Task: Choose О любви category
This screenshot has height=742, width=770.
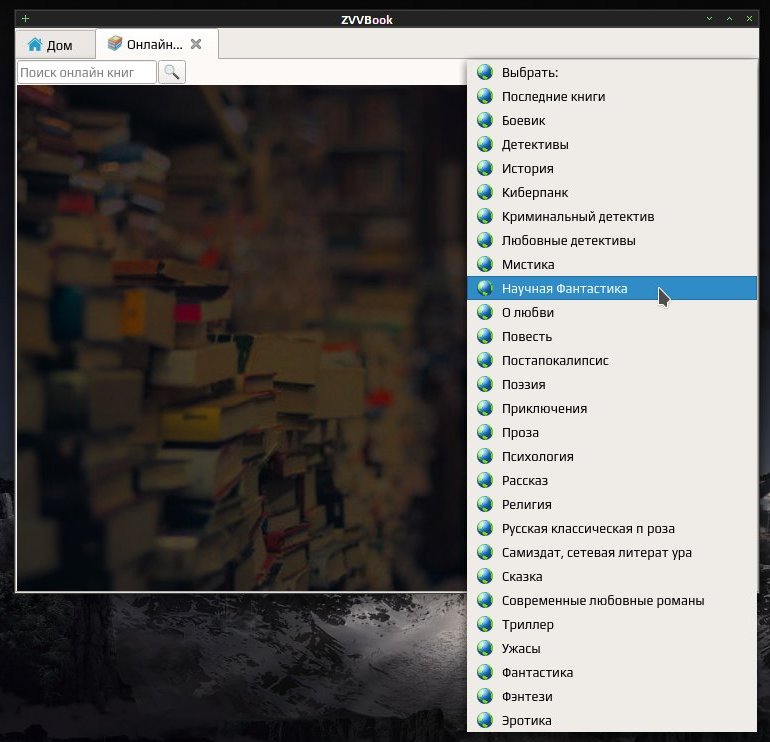Action: 612,312
